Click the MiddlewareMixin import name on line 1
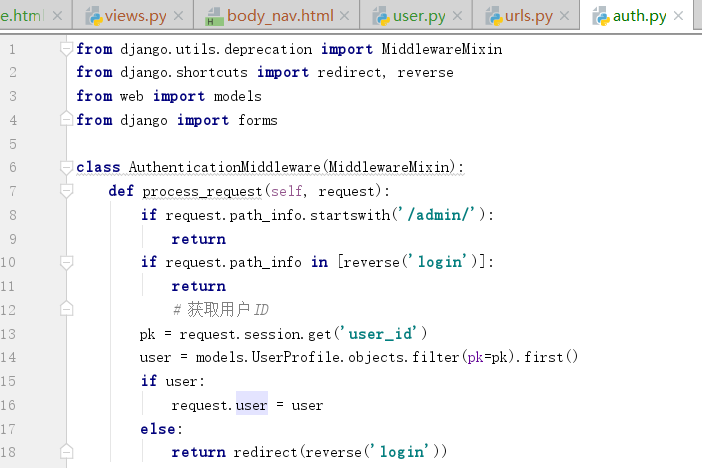702x468 pixels. 441,49
